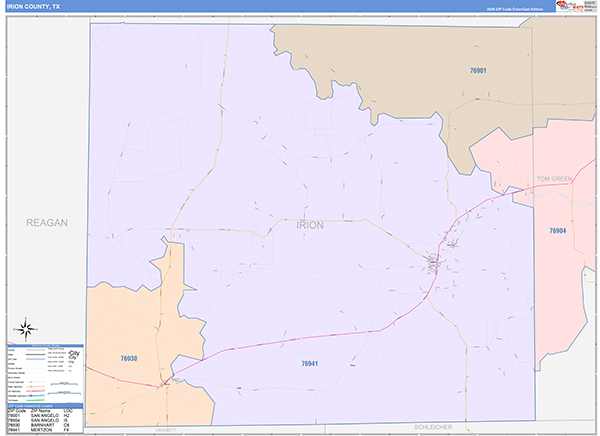Click the orange state highways legend line

(36, 387)
